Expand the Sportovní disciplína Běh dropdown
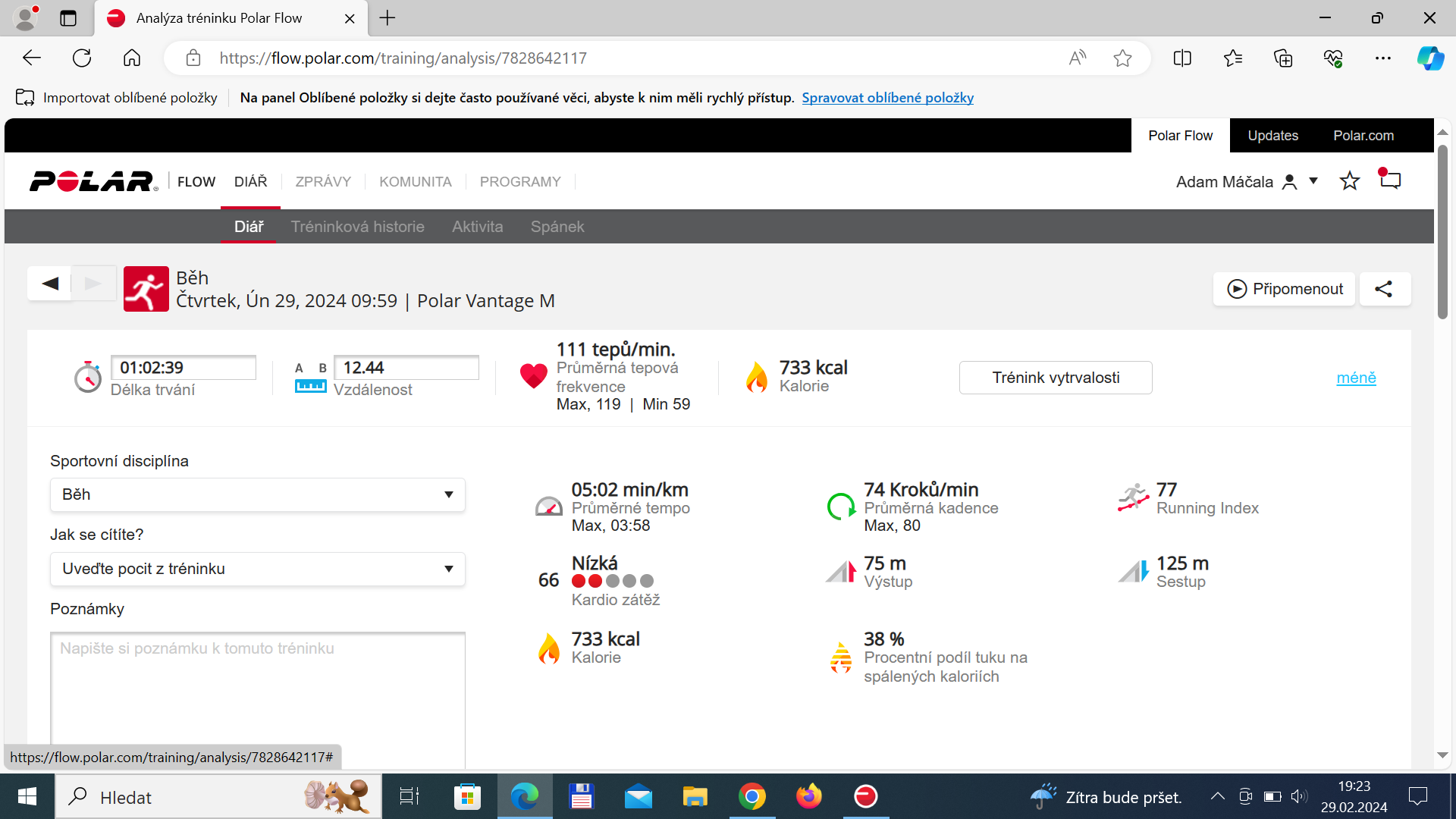Image resolution: width=1456 pixels, height=819 pixels. pos(257,494)
